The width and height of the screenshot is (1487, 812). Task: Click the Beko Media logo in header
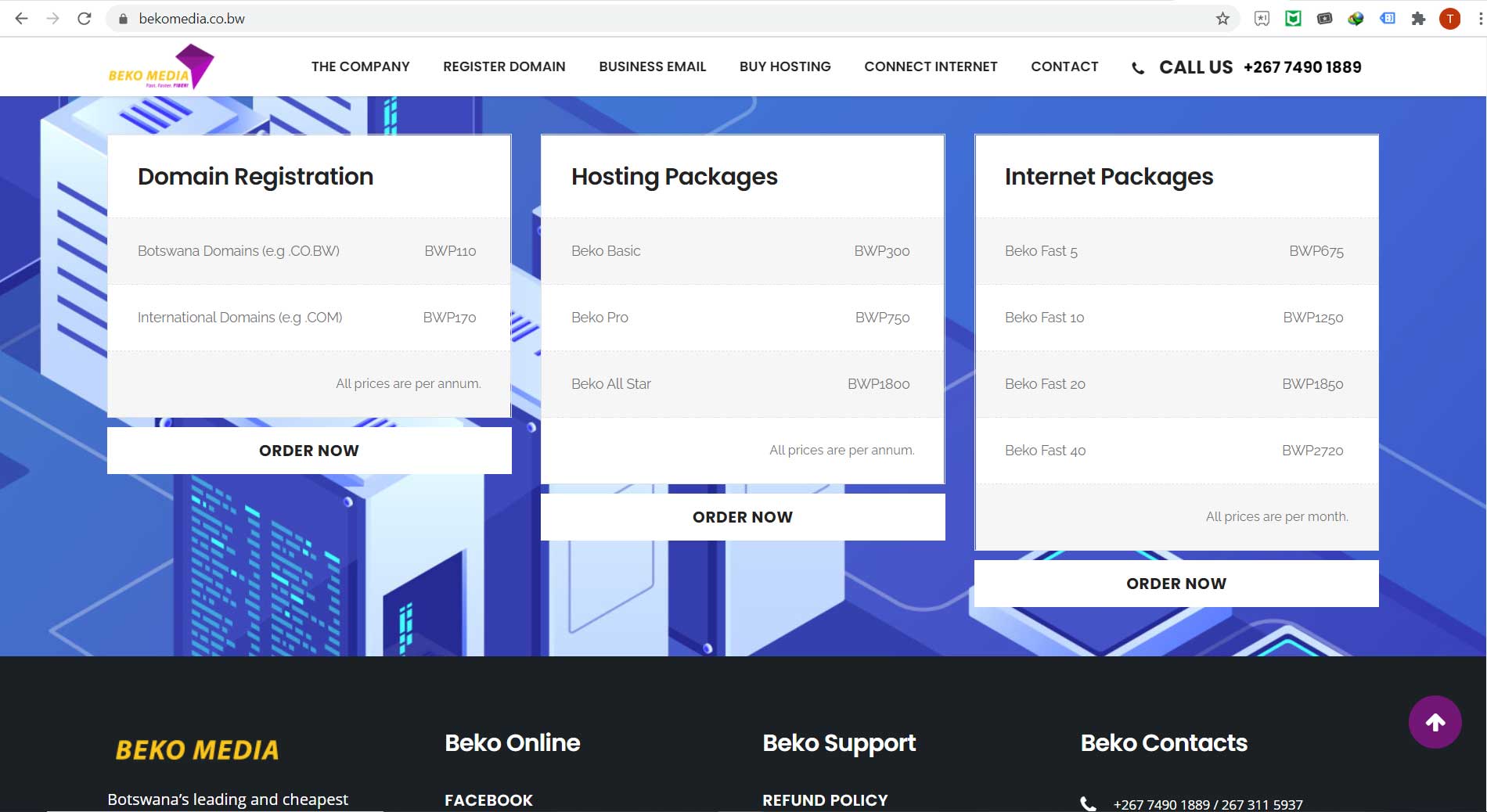coord(161,66)
